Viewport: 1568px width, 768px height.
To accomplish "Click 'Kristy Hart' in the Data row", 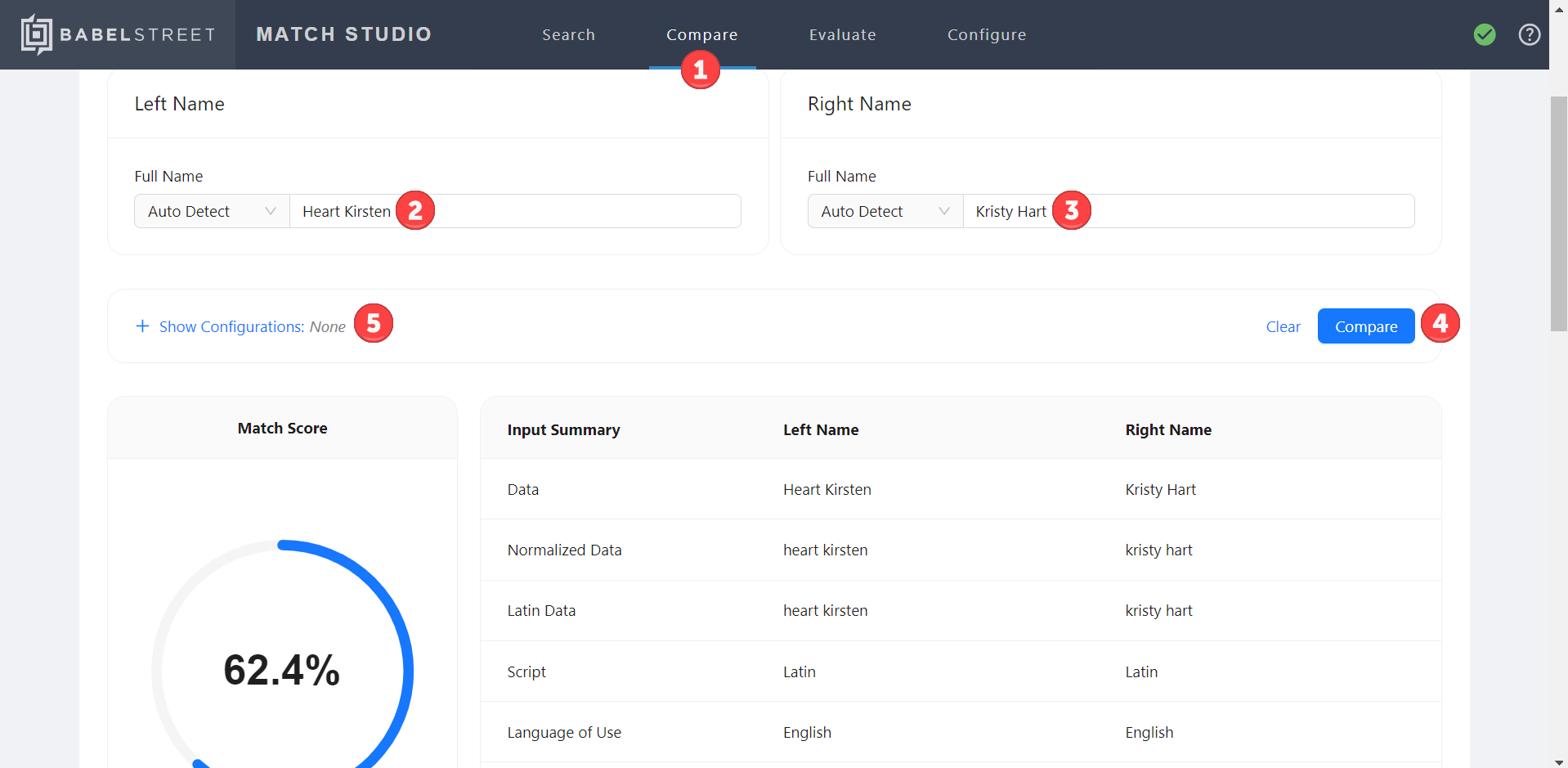I will pyautogui.click(x=1161, y=489).
